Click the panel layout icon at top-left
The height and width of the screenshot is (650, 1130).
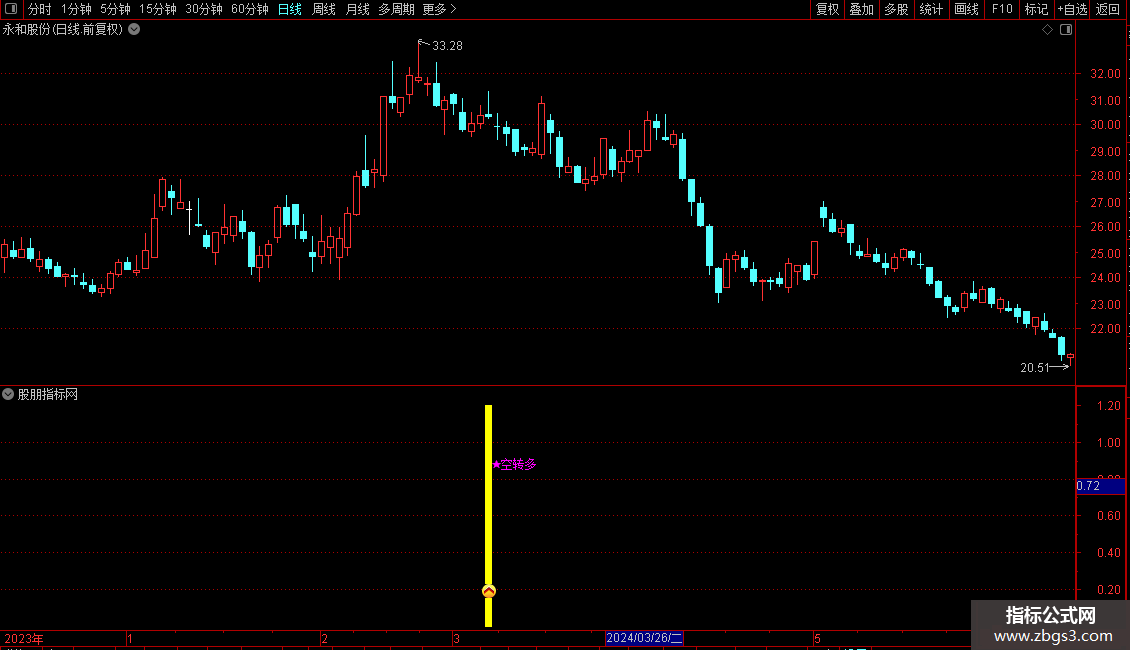[11, 9]
